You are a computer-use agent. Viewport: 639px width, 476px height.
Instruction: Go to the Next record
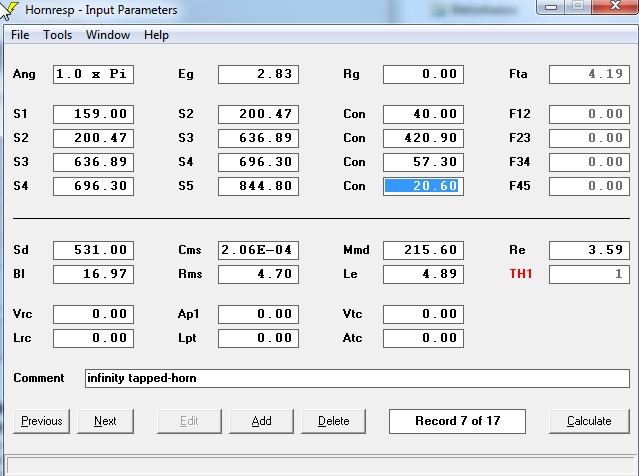105,421
